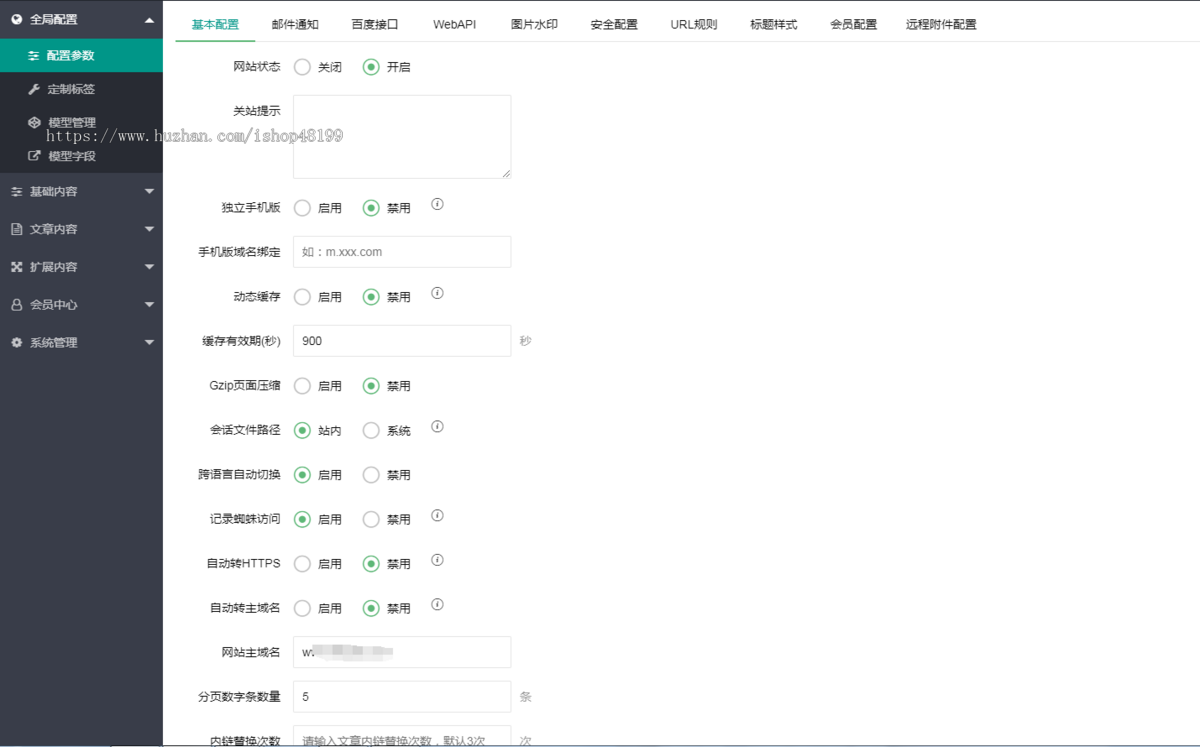The width and height of the screenshot is (1200, 747).
Task: Click the 内链替换次数 input field
Action: point(402,736)
